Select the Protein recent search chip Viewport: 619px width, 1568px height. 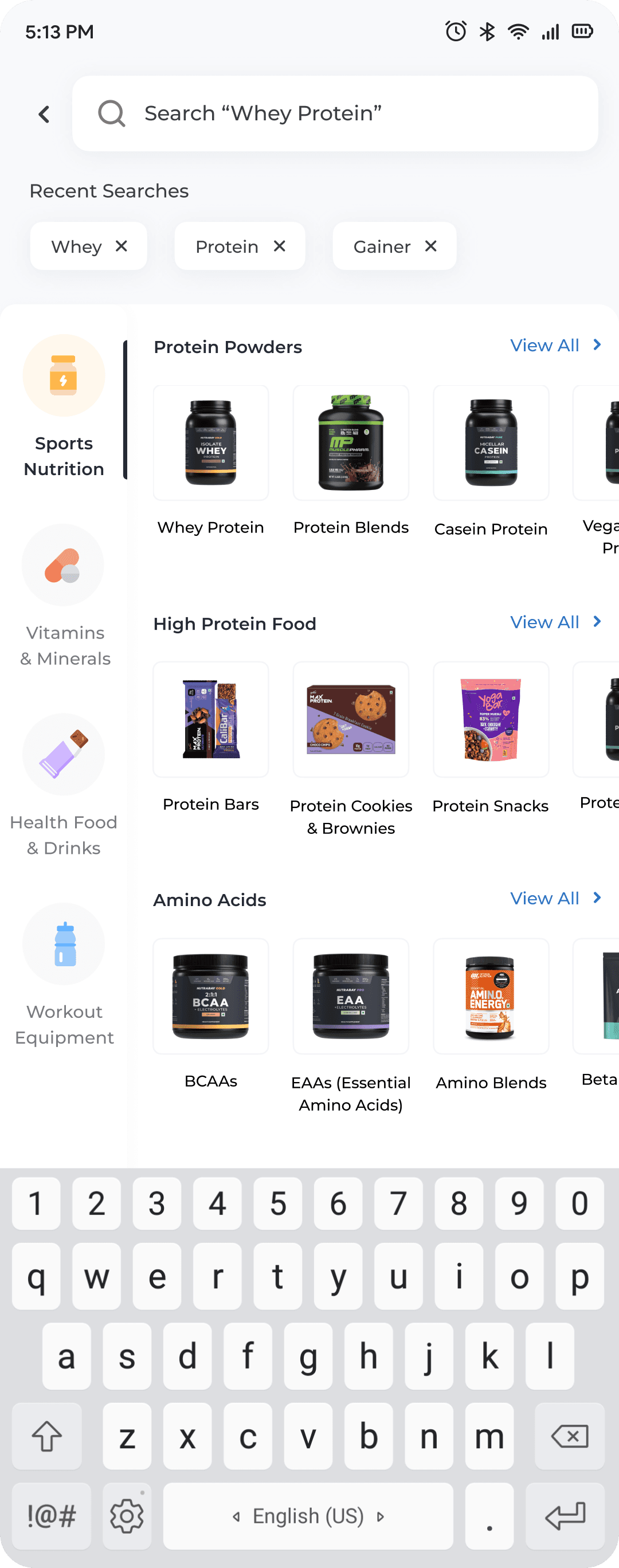[x=227, y=246]
